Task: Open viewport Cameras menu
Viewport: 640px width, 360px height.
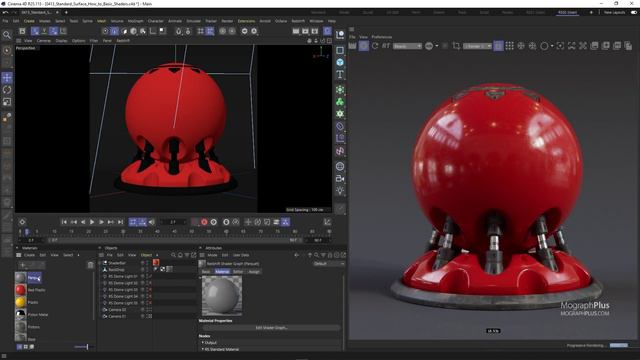Action: 44,41
